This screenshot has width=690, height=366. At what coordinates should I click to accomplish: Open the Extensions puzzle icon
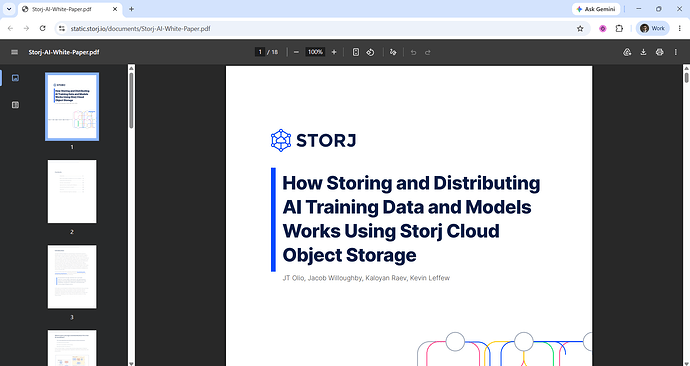[619, 28]
